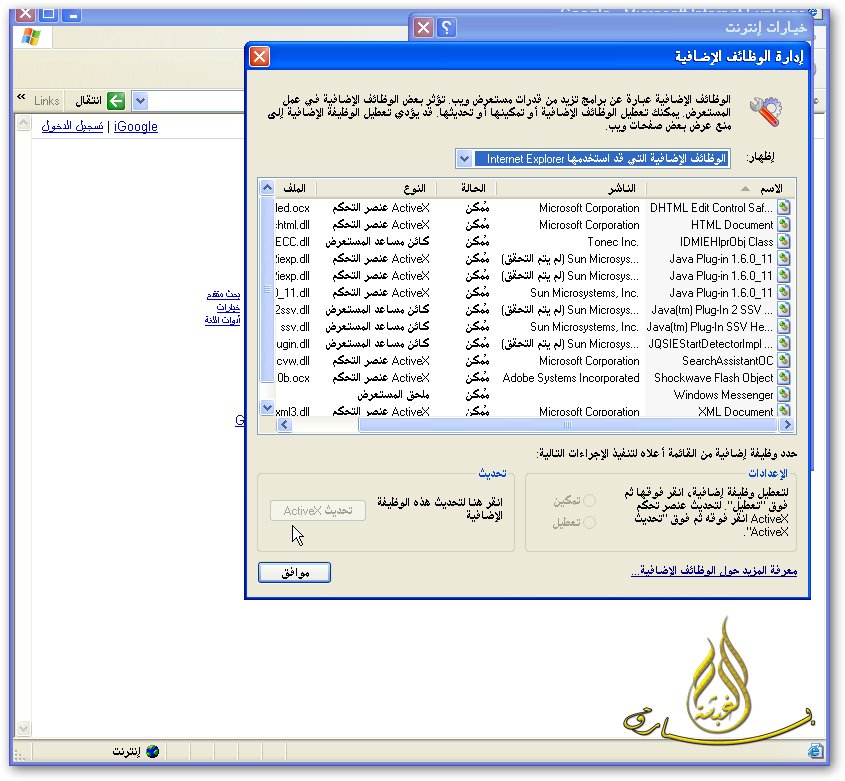The height and width of the screenshot is (781, 845).
Task: Click the xml3.dll file cell
Action: click(x=293, y=411)
